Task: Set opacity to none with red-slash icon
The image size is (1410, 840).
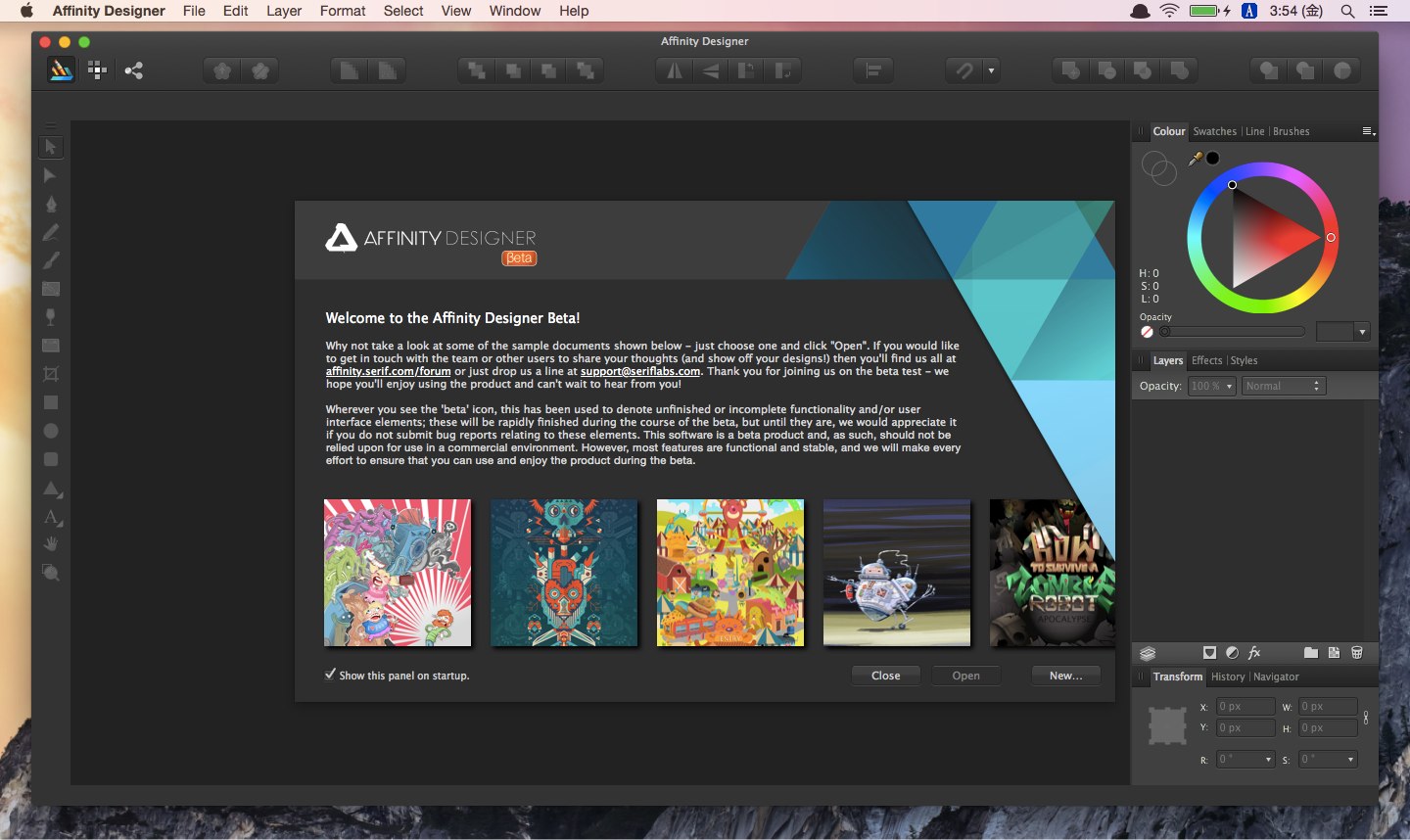Action: [x=1147, y=332]
